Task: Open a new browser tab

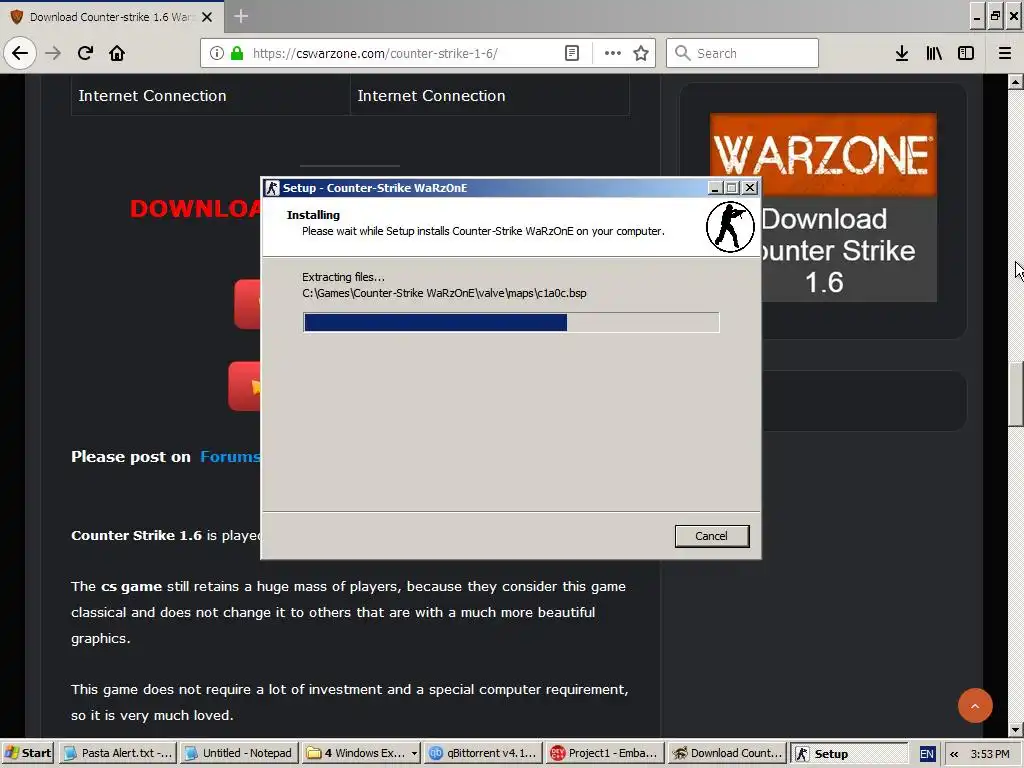Action: click(241, 16)
